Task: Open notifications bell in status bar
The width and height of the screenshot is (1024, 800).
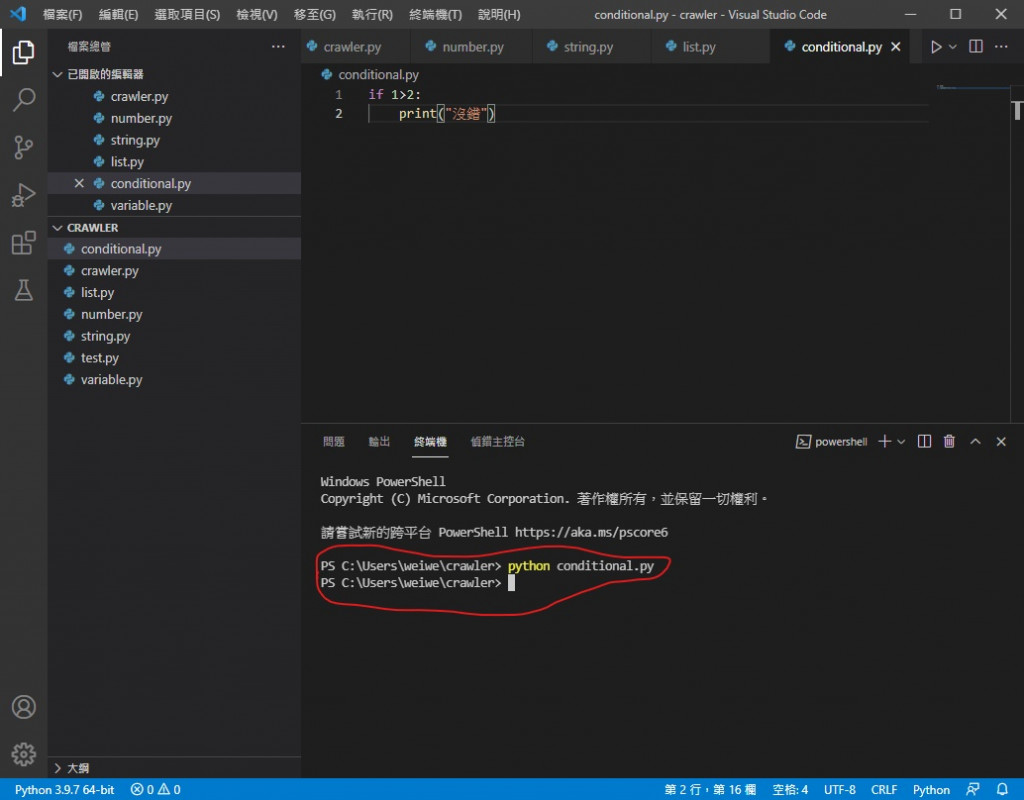Action: 1002,790
